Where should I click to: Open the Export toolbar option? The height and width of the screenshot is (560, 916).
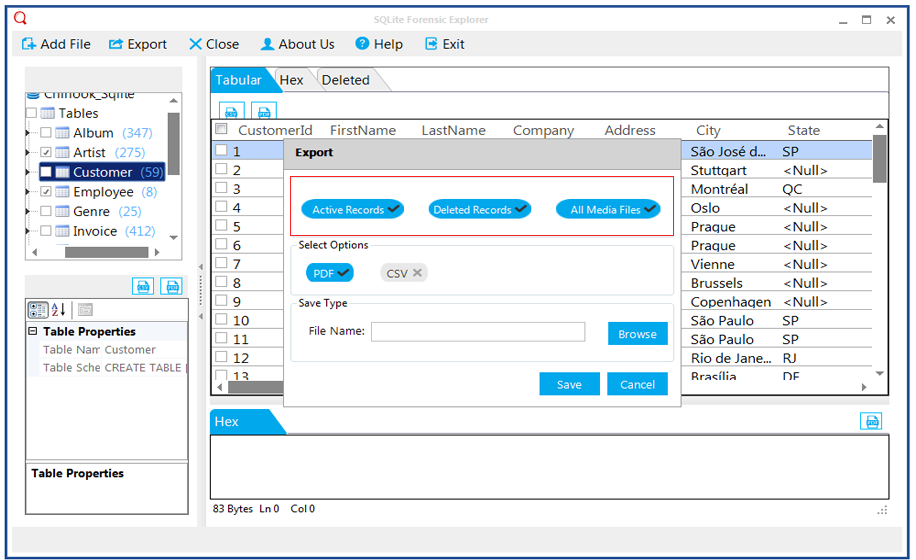pyautogui.click(x=138, y=44)
